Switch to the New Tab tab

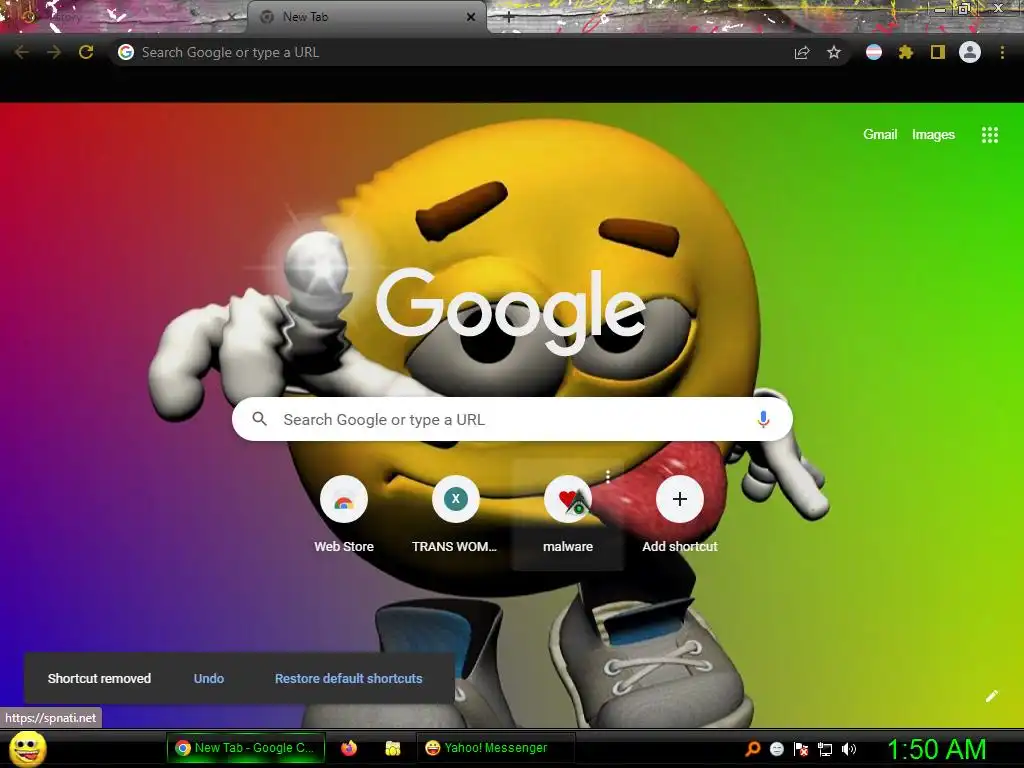coord(366,17)
